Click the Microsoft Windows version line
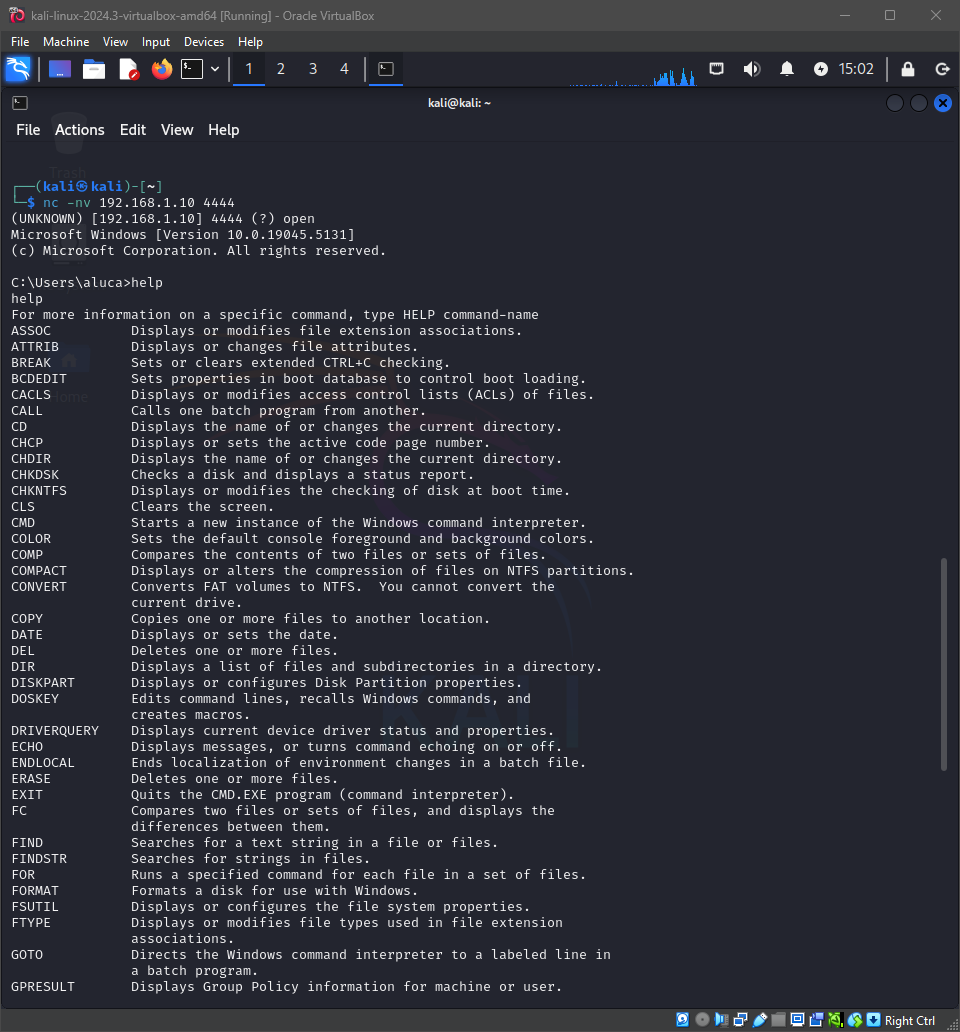The width and height of the screenshot is (960, 1032). click(183, 234)
